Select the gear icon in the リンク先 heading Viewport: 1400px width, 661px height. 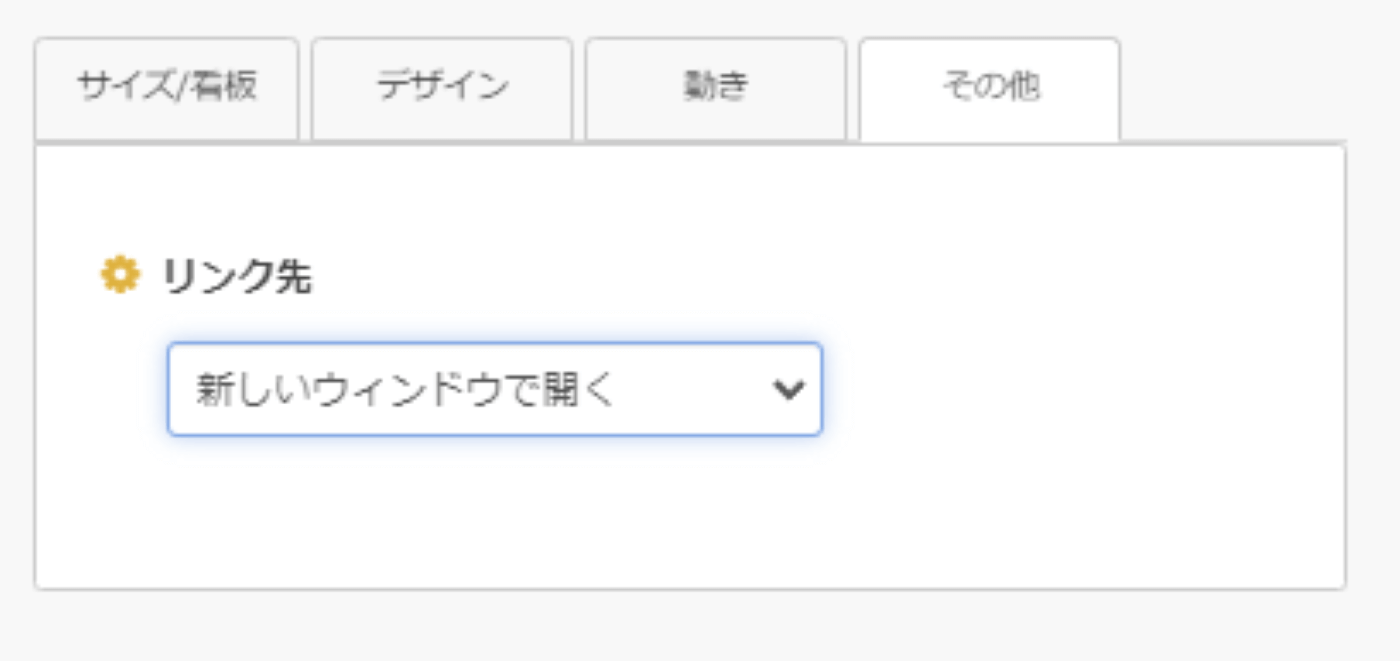[120, 275]
